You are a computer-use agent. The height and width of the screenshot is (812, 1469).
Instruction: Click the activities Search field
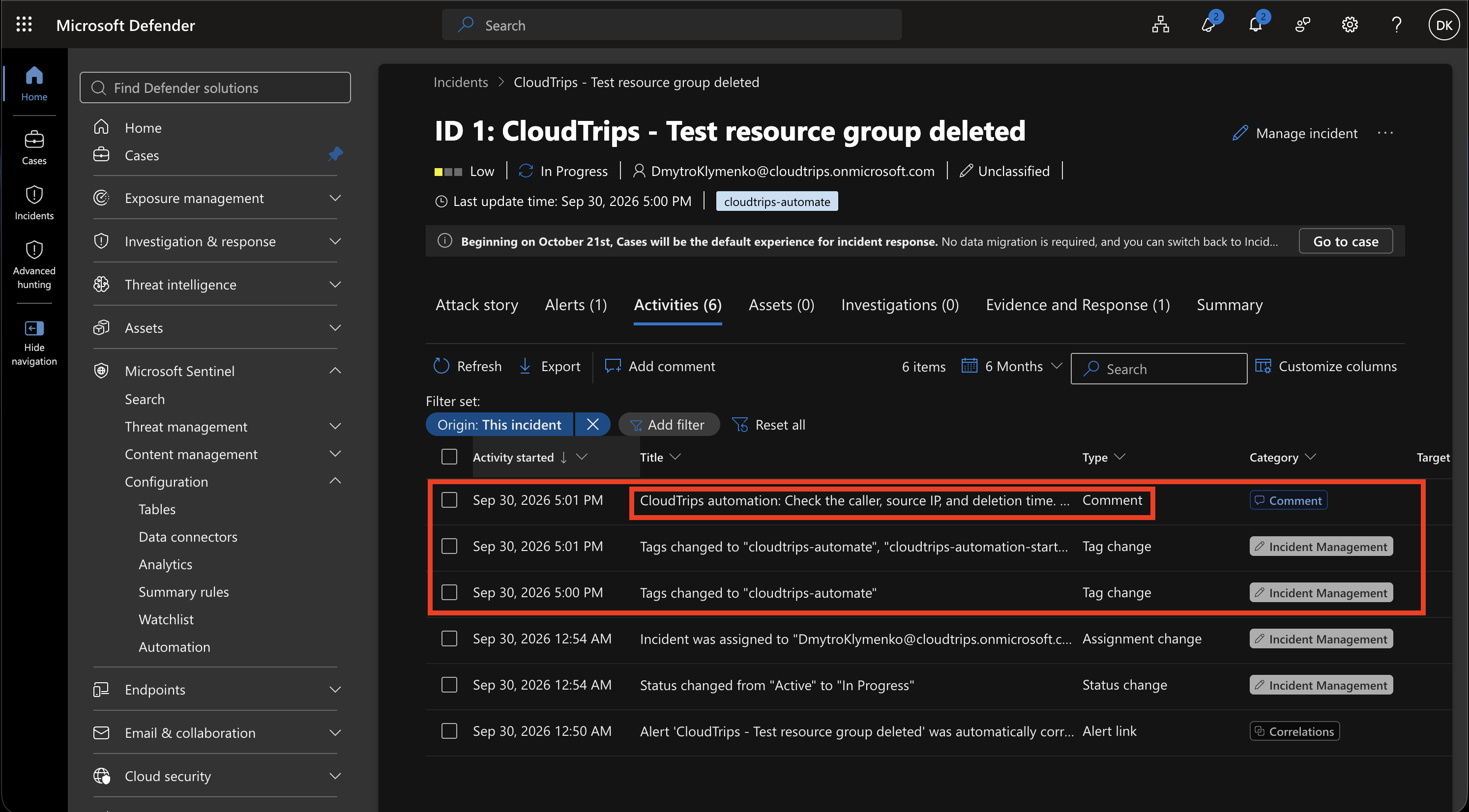point(1159,368)
